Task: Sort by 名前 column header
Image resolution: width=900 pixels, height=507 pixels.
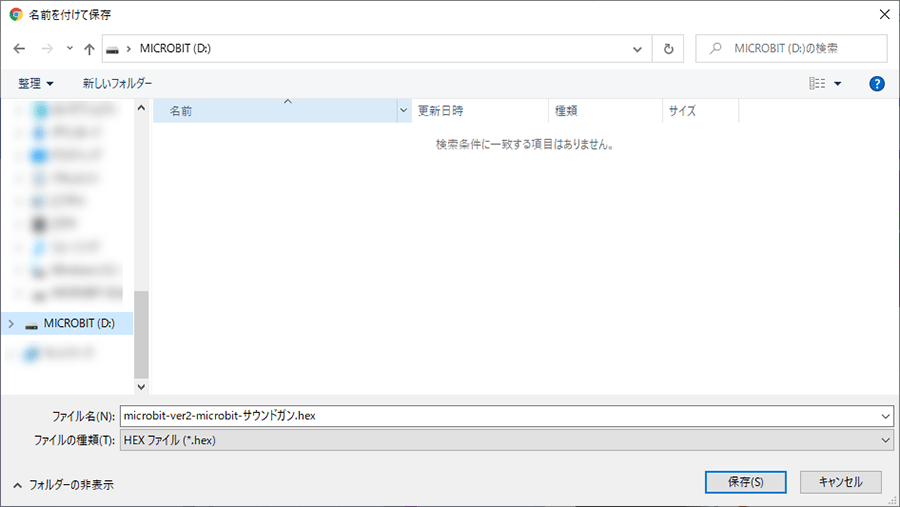Action: click(275, 111)
